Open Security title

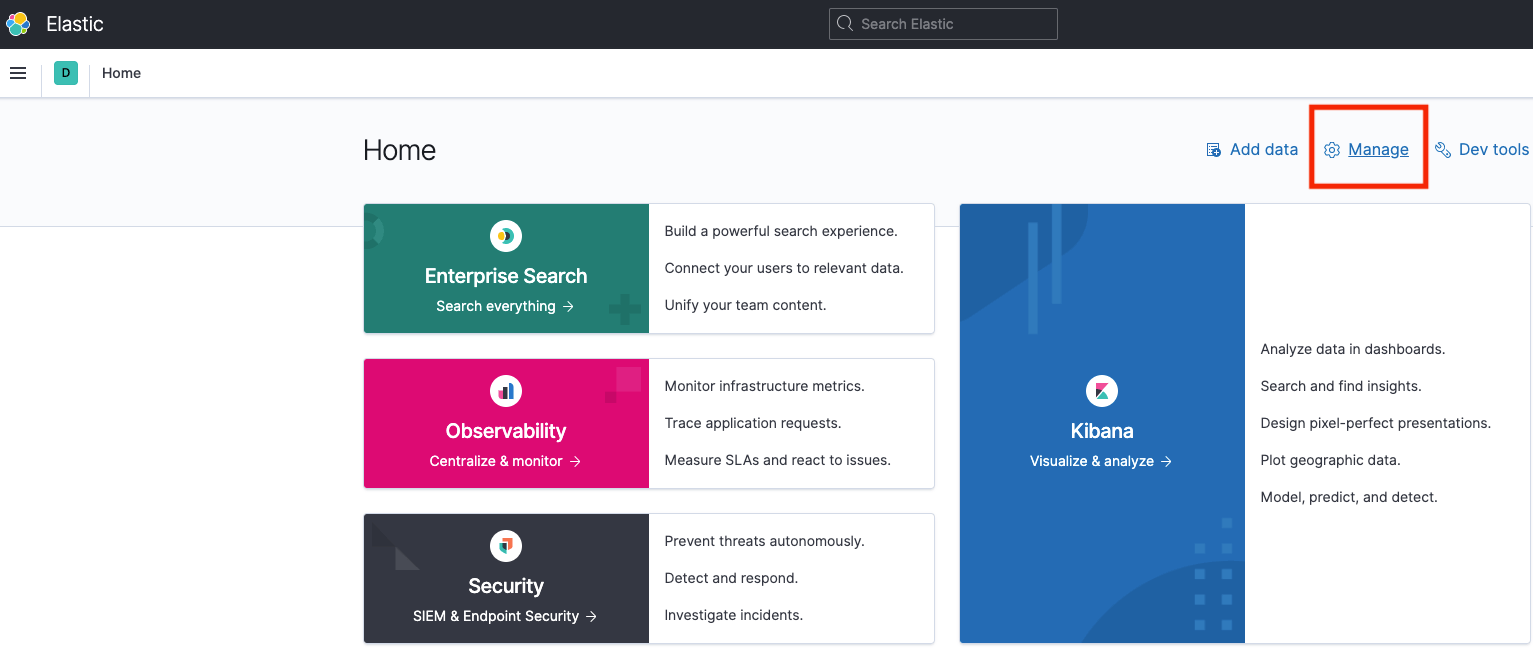506,586
